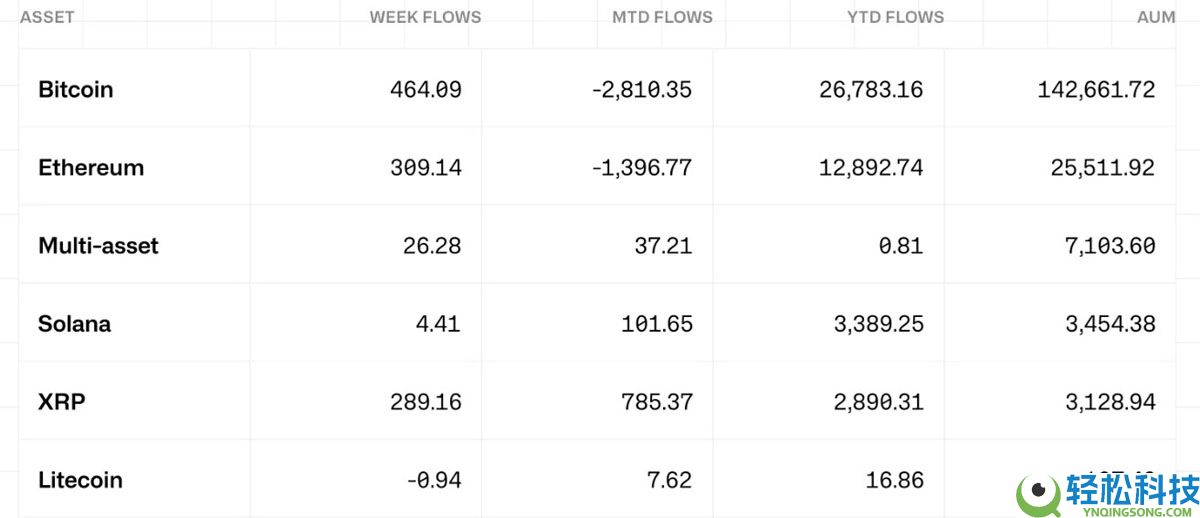Click Bitcoin's week flows value 464.09
The width and height of the screenshot is (1200, 518).
(x=426, y=90)
